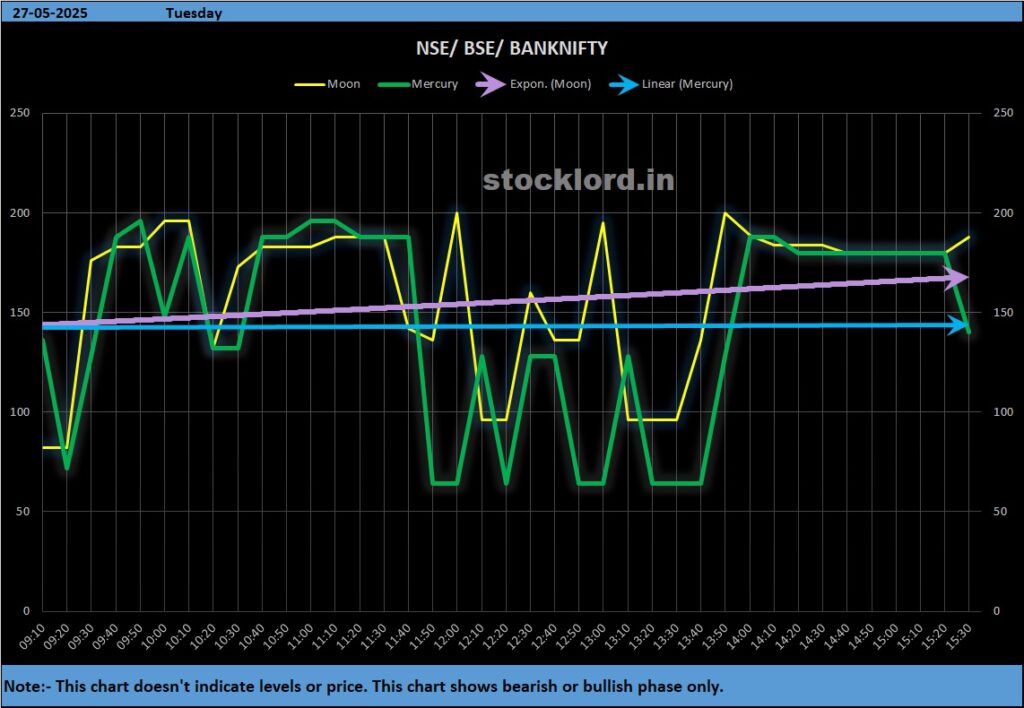Click the left axis label 150
The image size is (1024, 708).
point(20,312)
